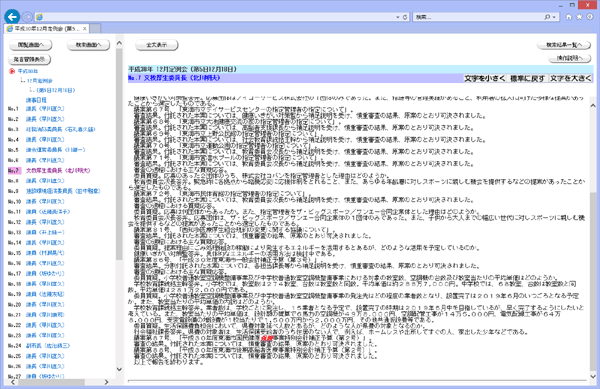The height and width of the screenshot is (389, 600).
Task: Close the 平成30年12月定例会 browser tab
Action: [x=85, y=29]
